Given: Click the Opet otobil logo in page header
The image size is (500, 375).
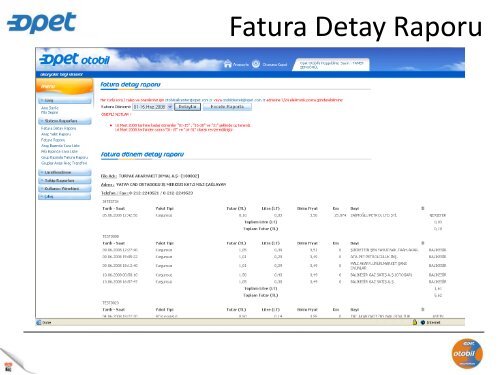Looking at the screenshot, I should pos(74,59).
